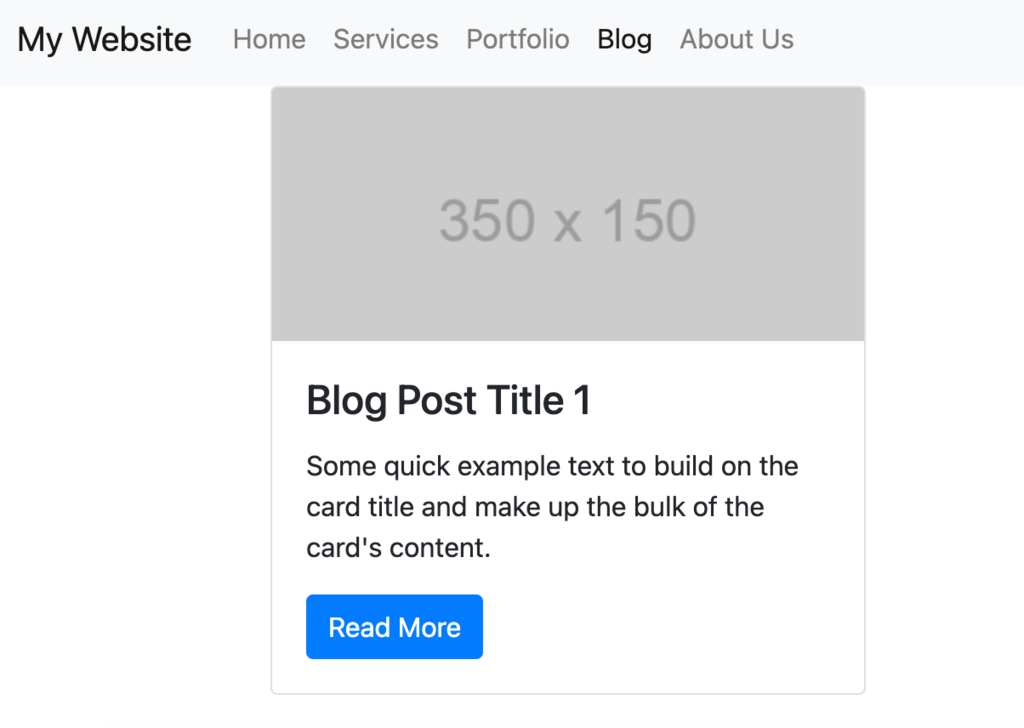Select the blog post card

[567, 390]
